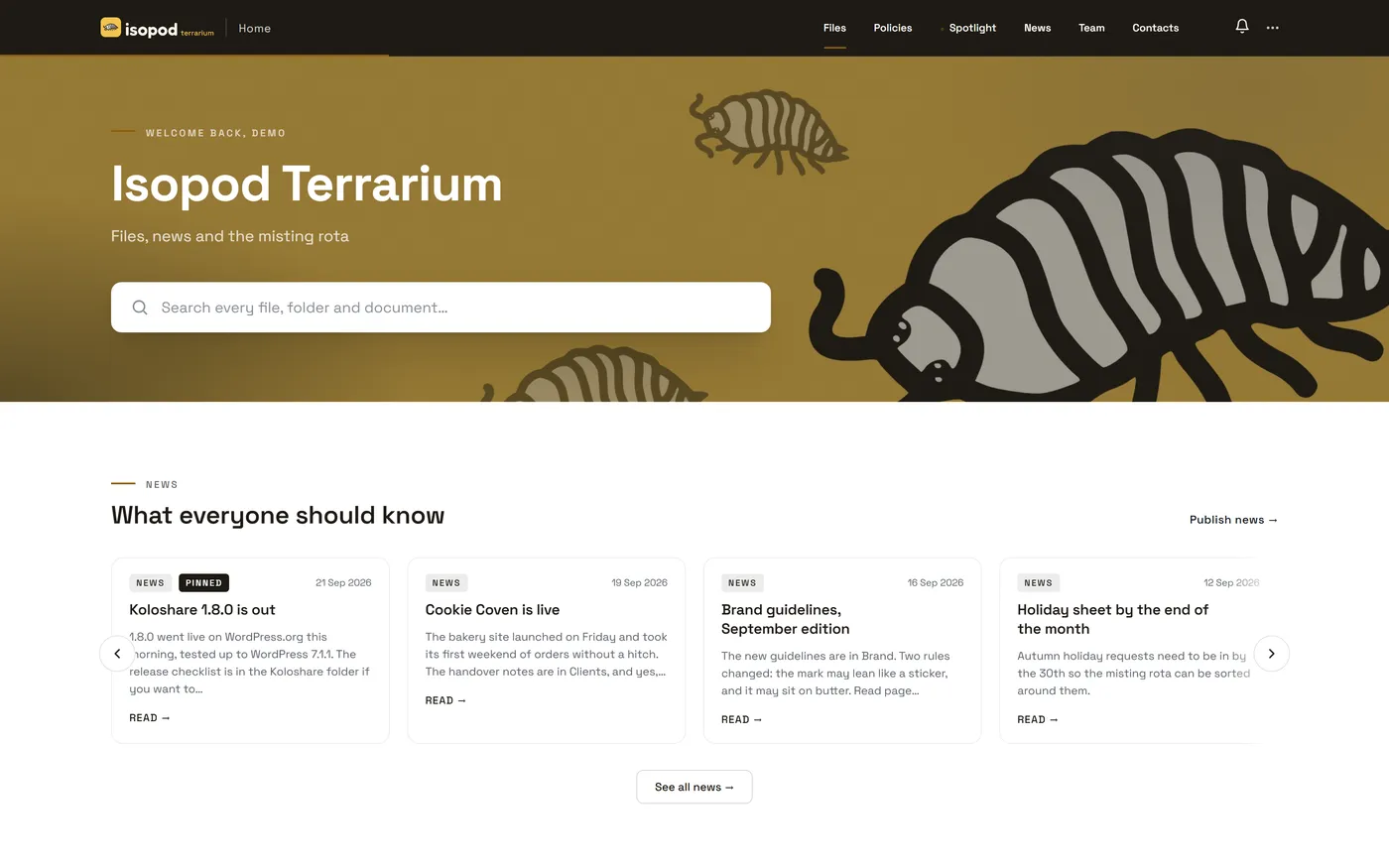
Task: Go to previous news card arrow
Action: (117, 654)
